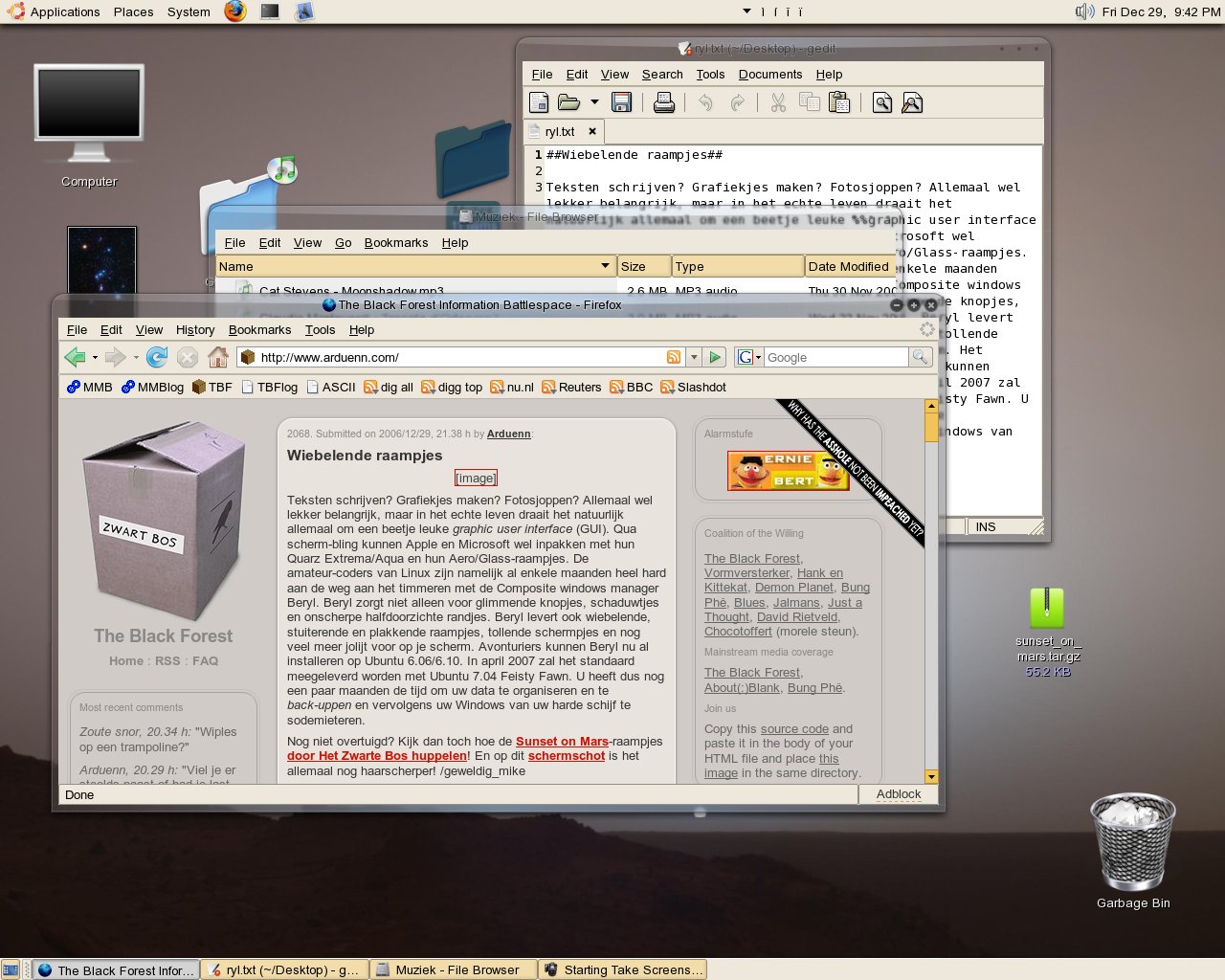Save the gedit document with floppy icon
Screen dimensions: 1225x980
coord(621,102)
